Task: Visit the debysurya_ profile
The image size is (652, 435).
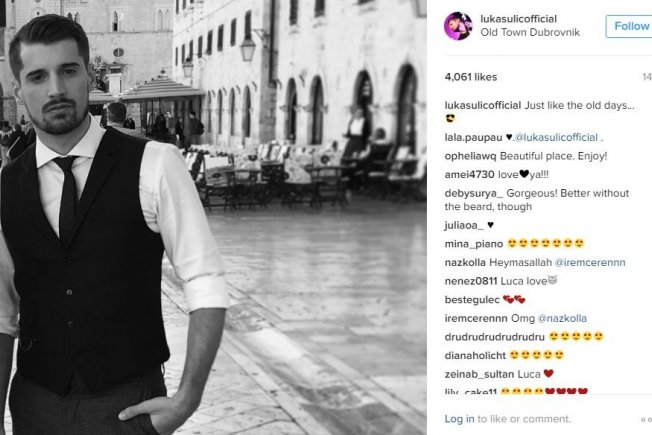Action: click(x=474, y=193)
